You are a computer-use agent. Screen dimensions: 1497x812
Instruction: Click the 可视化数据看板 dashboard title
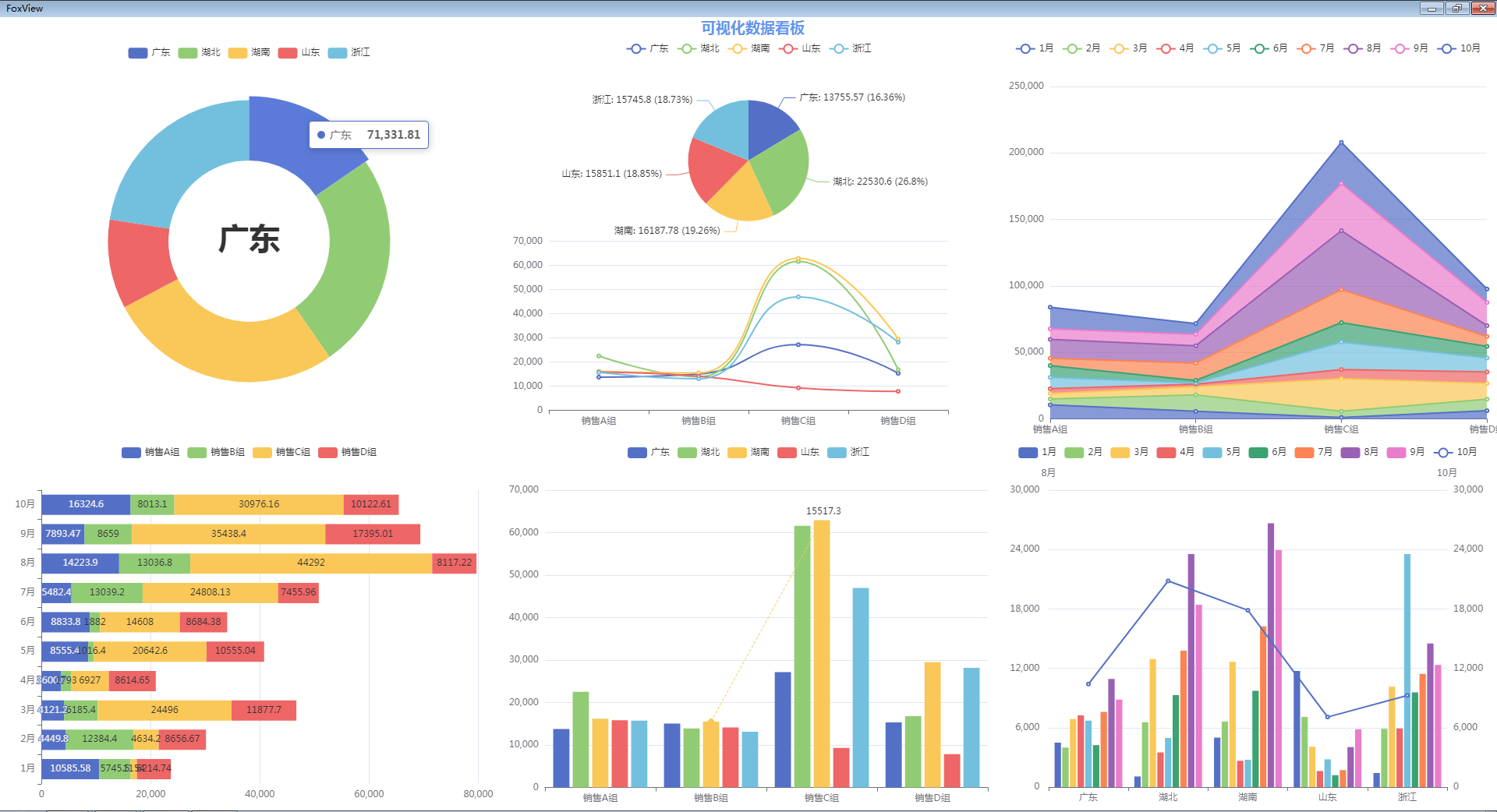752,28
